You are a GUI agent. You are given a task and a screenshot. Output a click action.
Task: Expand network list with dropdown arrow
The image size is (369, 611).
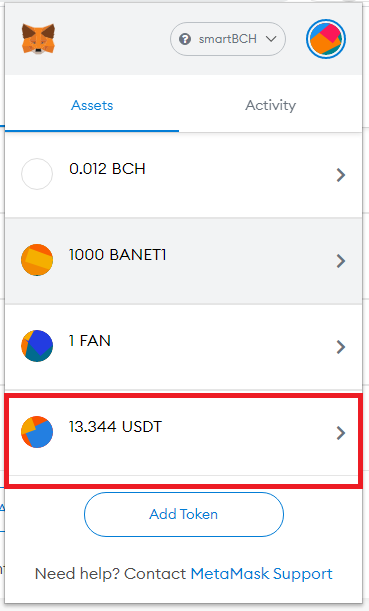(x=271, y=39)
